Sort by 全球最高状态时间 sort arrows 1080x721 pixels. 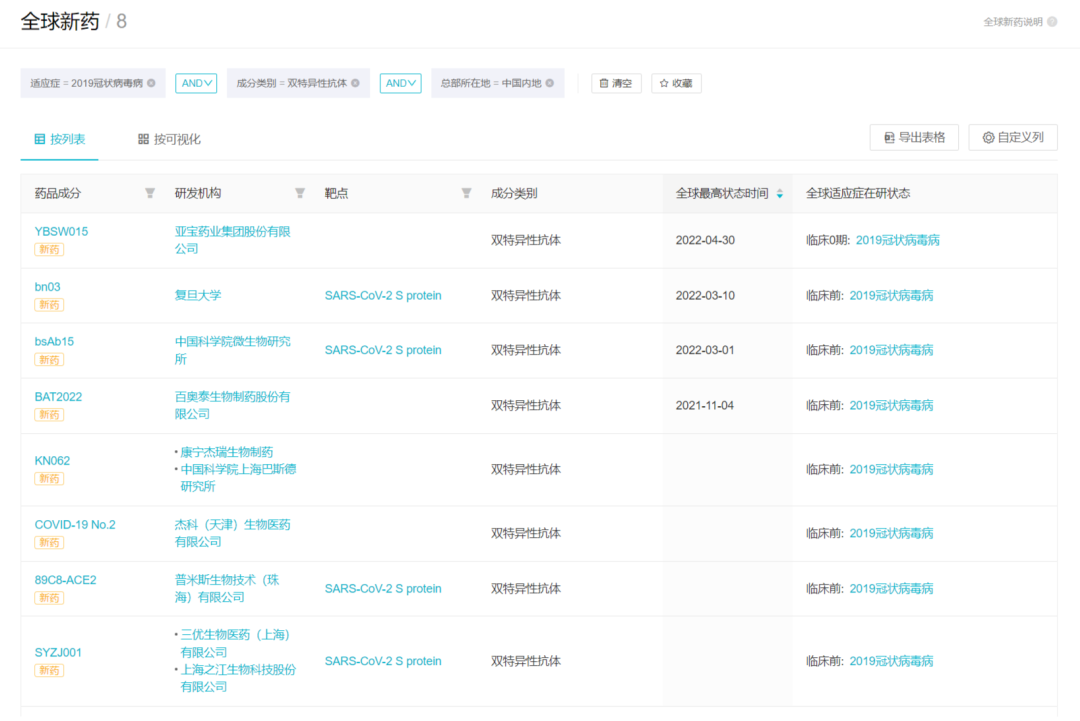[x=780, y=194]
